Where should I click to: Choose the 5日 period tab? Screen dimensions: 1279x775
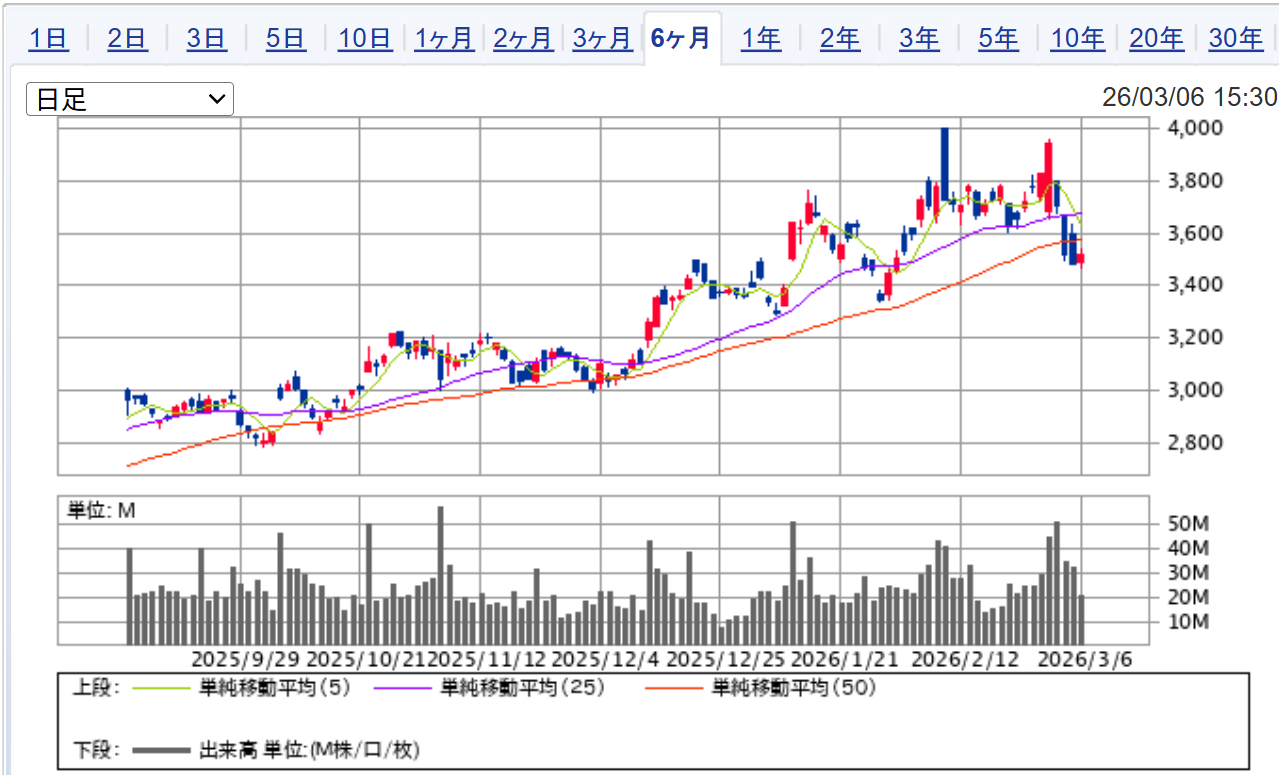pyautogui.click(x=286, y=39)
